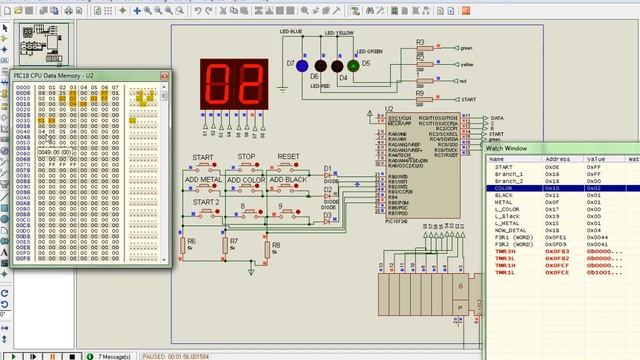Image resolution: width=640 pixels, height=360 pixels.
Task: Select the METAL watch row
Action: (x=563, y=202)
